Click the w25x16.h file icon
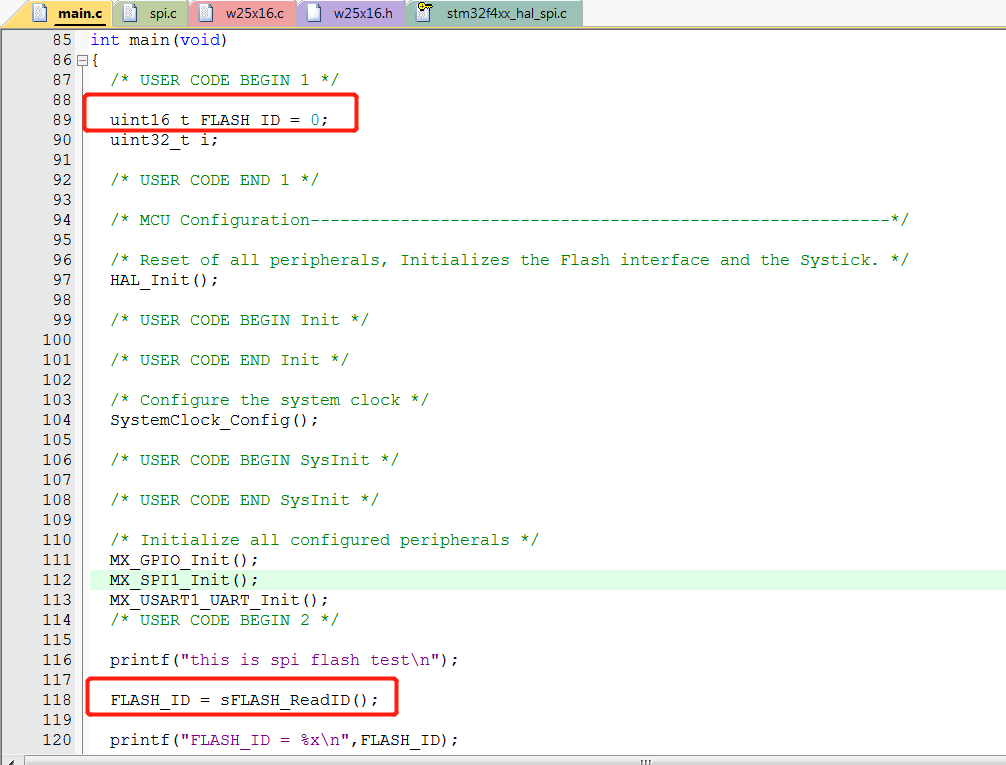Screen dimensions: 1006x765 tap(314, 12)
